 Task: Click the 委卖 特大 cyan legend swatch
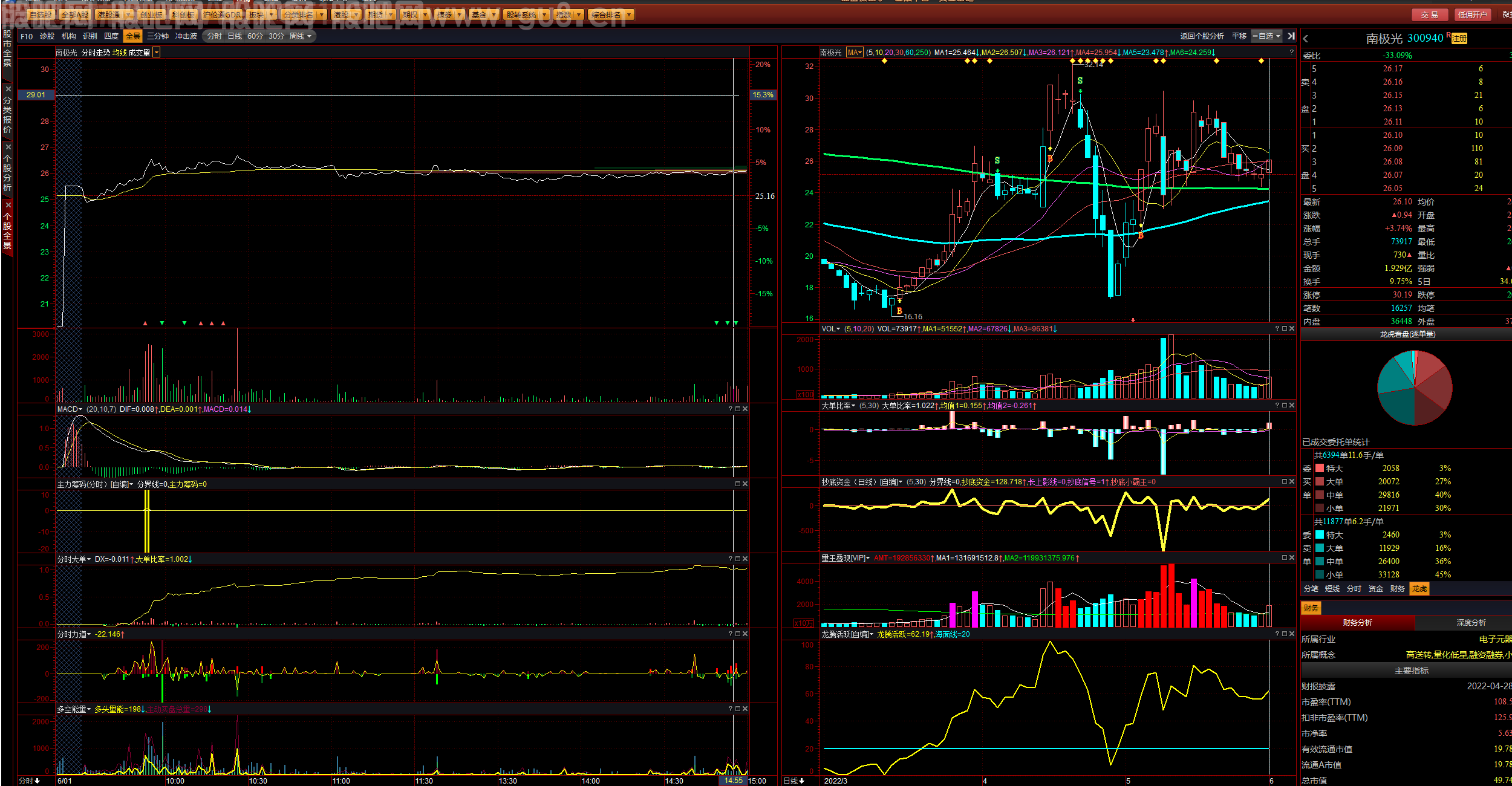pos(1320,535)
